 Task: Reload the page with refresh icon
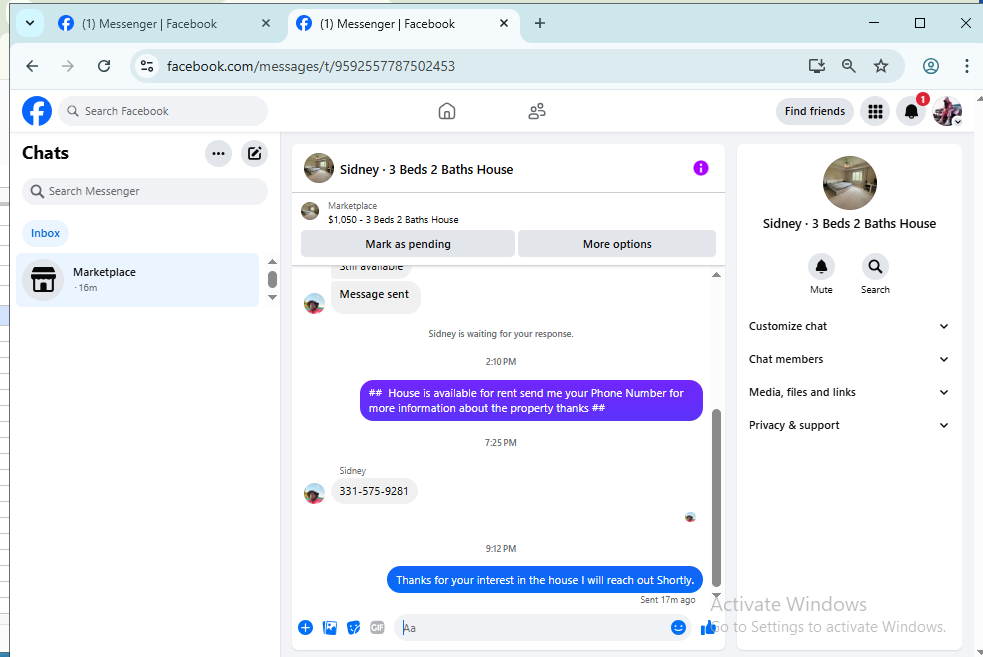tap(104, 66)
